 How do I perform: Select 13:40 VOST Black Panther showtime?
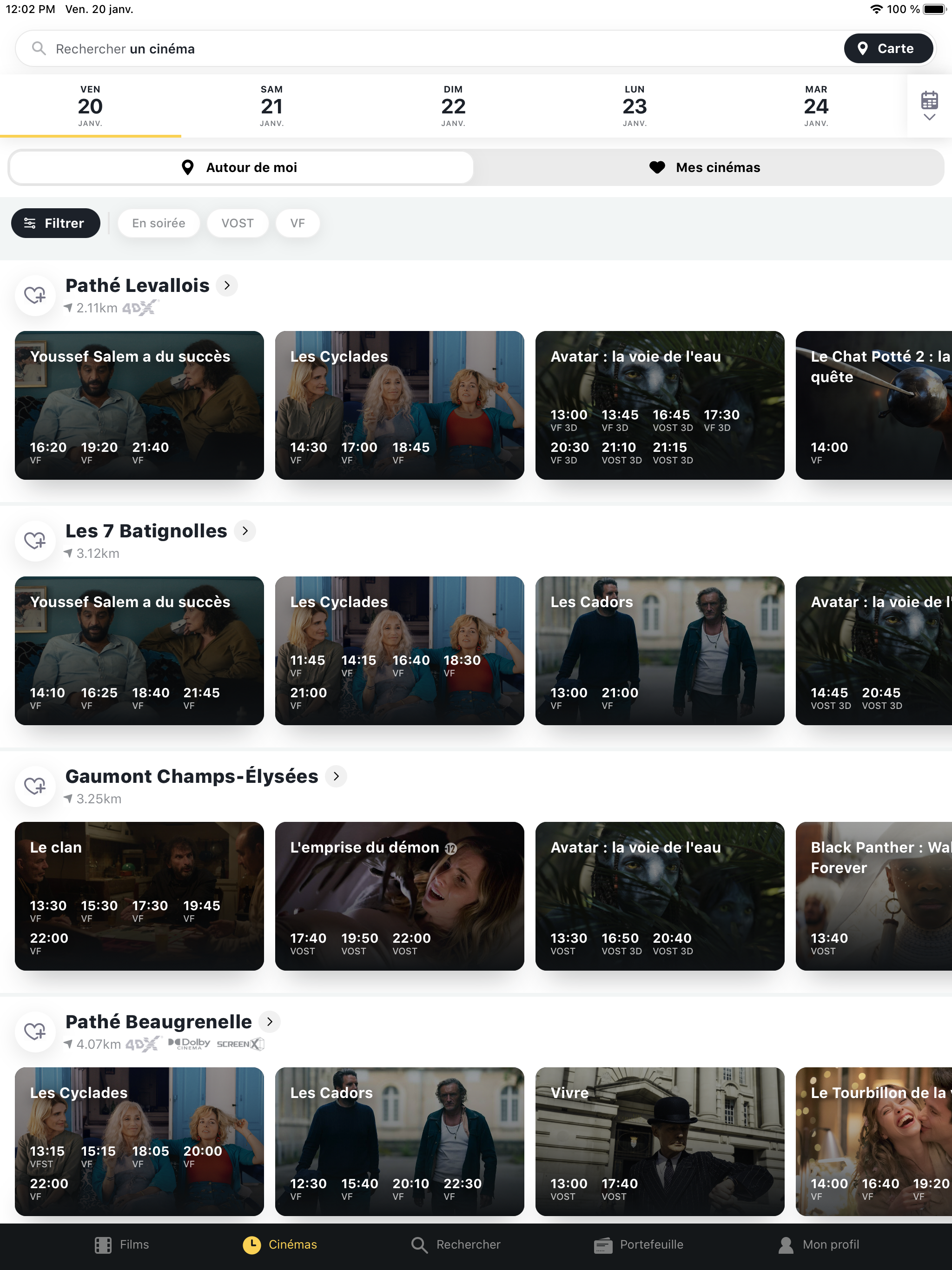tap(829, 943)
